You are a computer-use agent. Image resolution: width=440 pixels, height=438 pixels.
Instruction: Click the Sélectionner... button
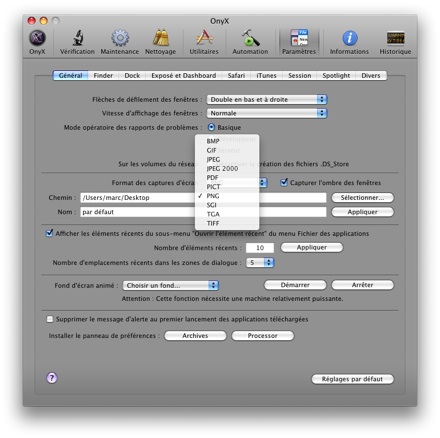click(x=362, y=198)
